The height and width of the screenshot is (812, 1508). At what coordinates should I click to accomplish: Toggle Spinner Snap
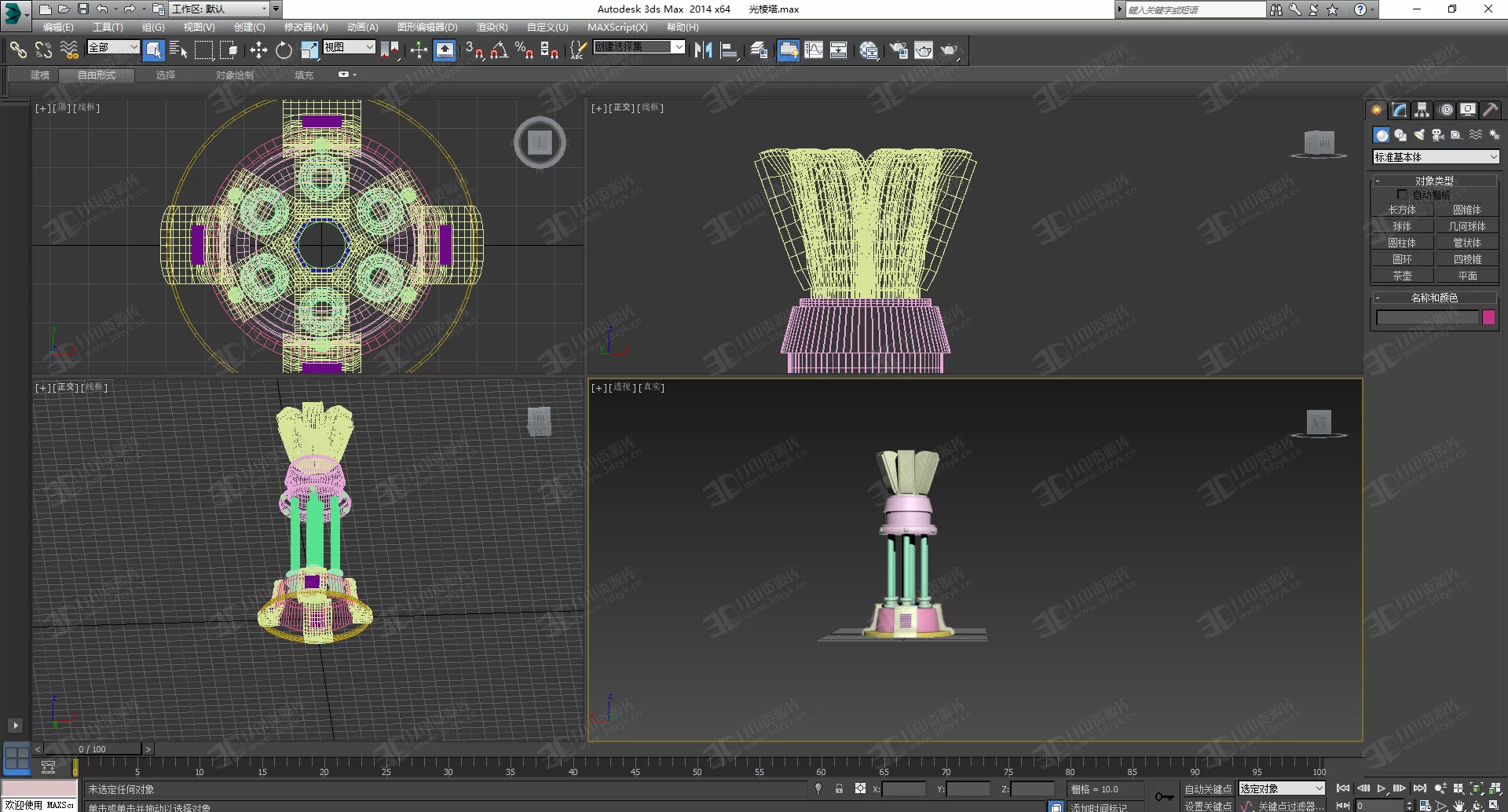(550, 50)
